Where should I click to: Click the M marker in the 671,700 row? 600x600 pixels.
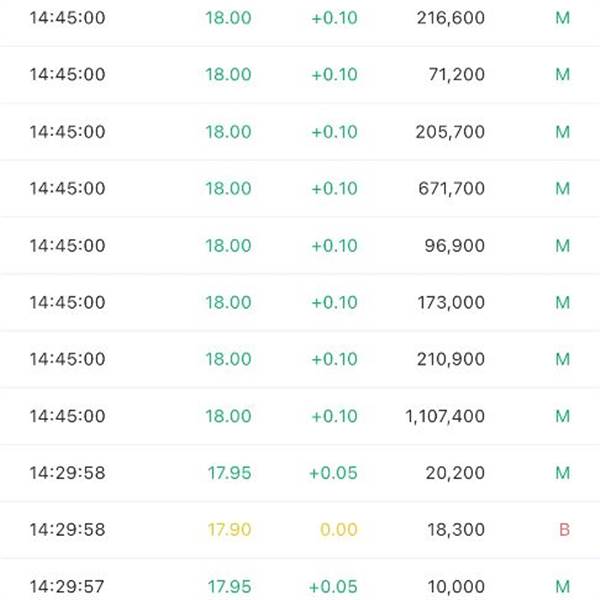pyautogui.click(x=562, y=189)
